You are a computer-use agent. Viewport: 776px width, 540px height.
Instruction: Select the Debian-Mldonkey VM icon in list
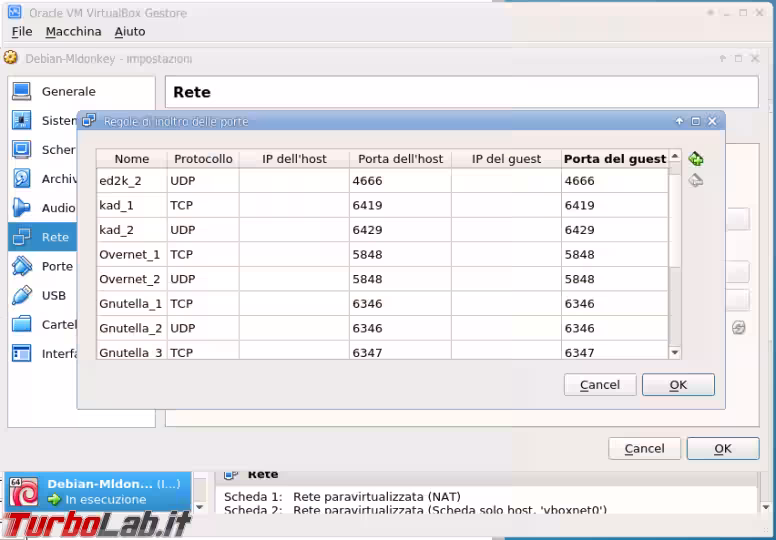click(x=24, y=493)
